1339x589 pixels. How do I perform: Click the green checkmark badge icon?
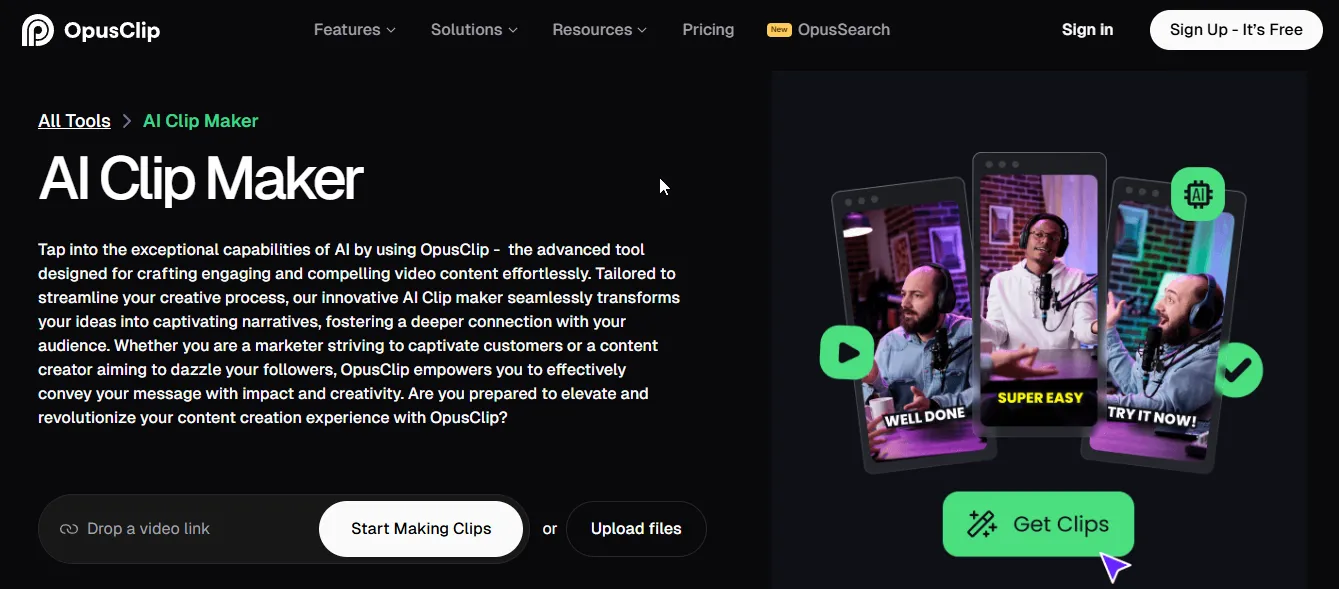click(1239, 370)
